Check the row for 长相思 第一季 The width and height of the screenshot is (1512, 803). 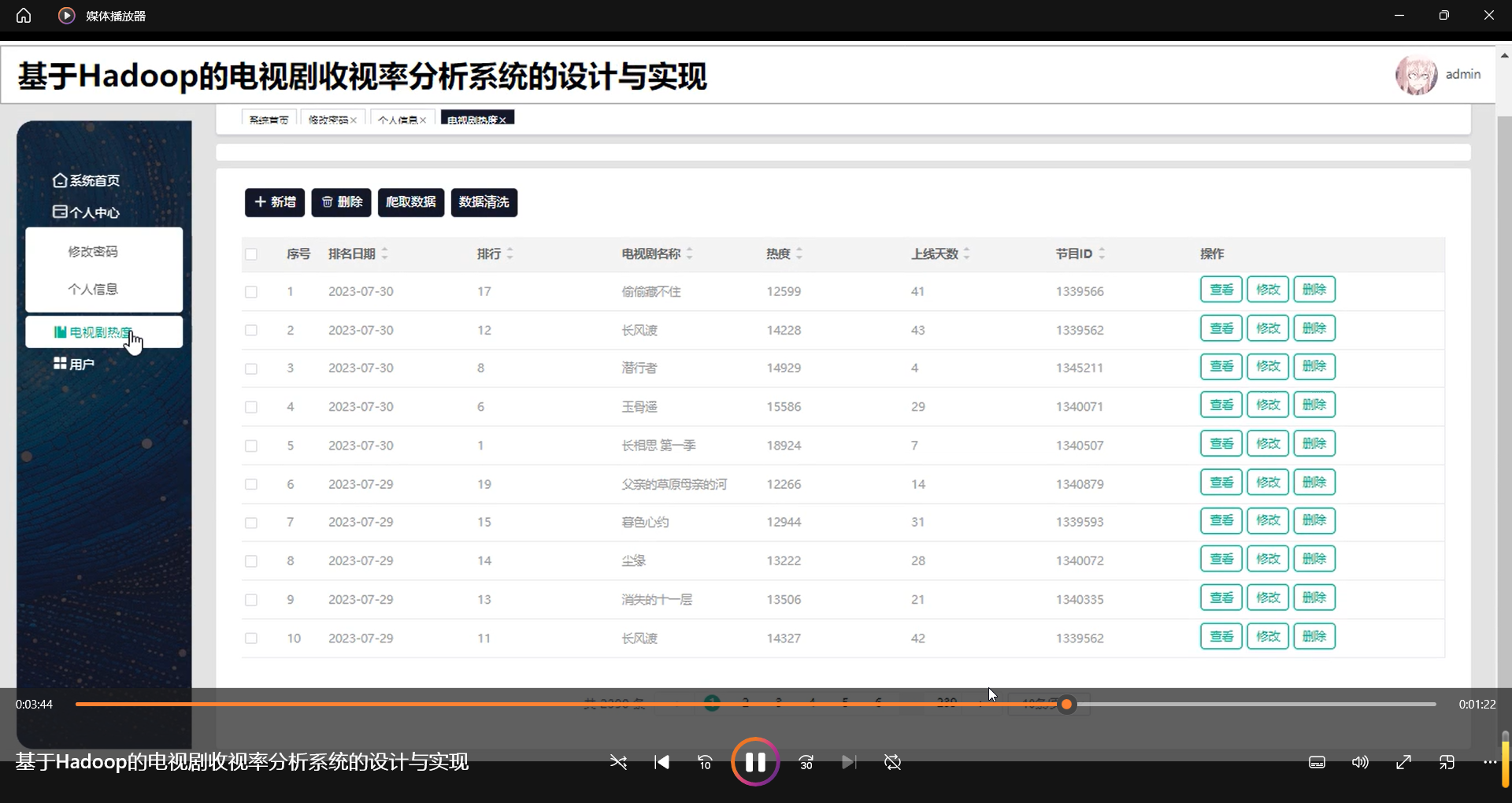(x=251, y=446)
